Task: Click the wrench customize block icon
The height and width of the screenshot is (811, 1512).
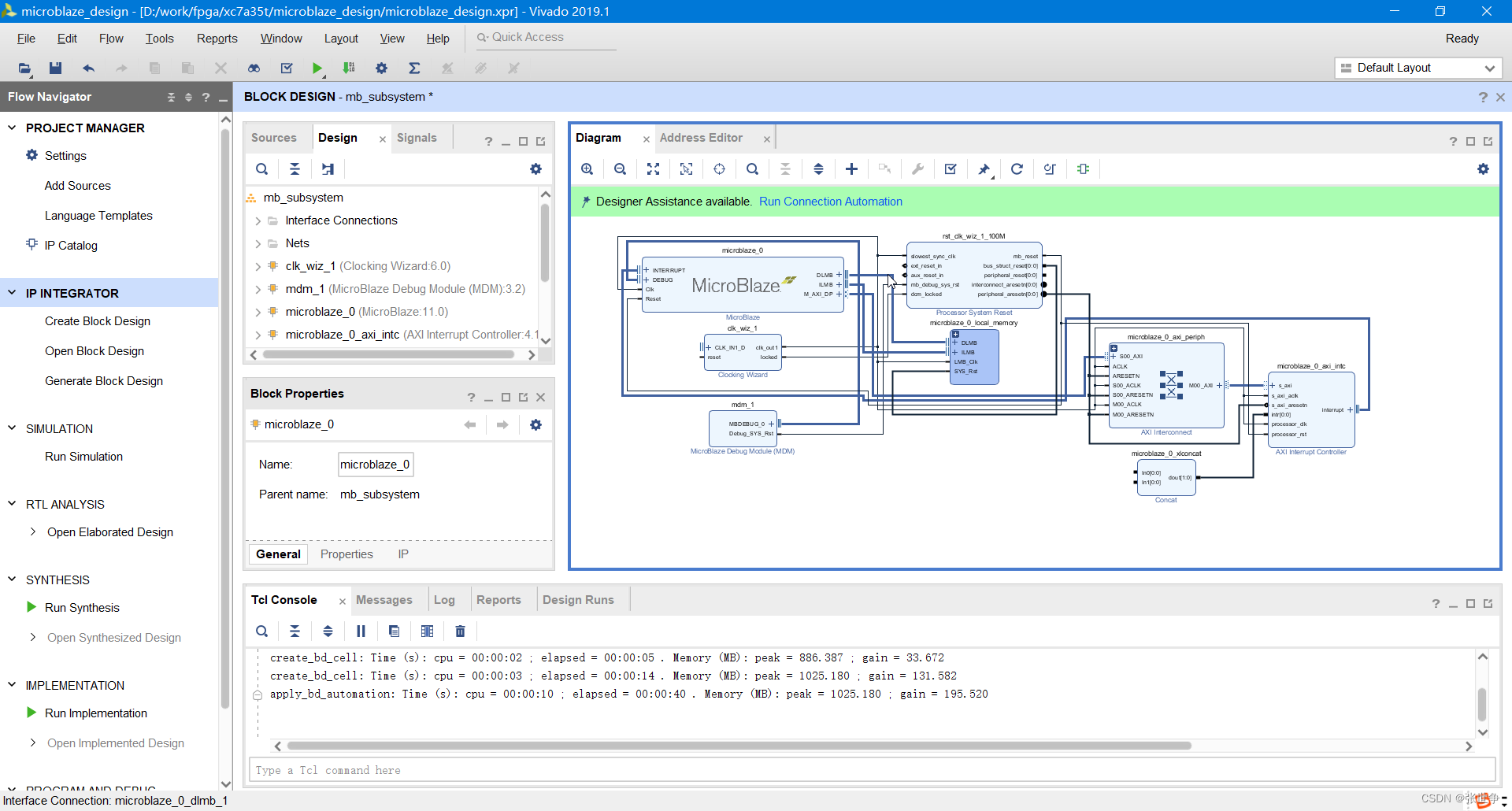Action: [x=917, y=168]
